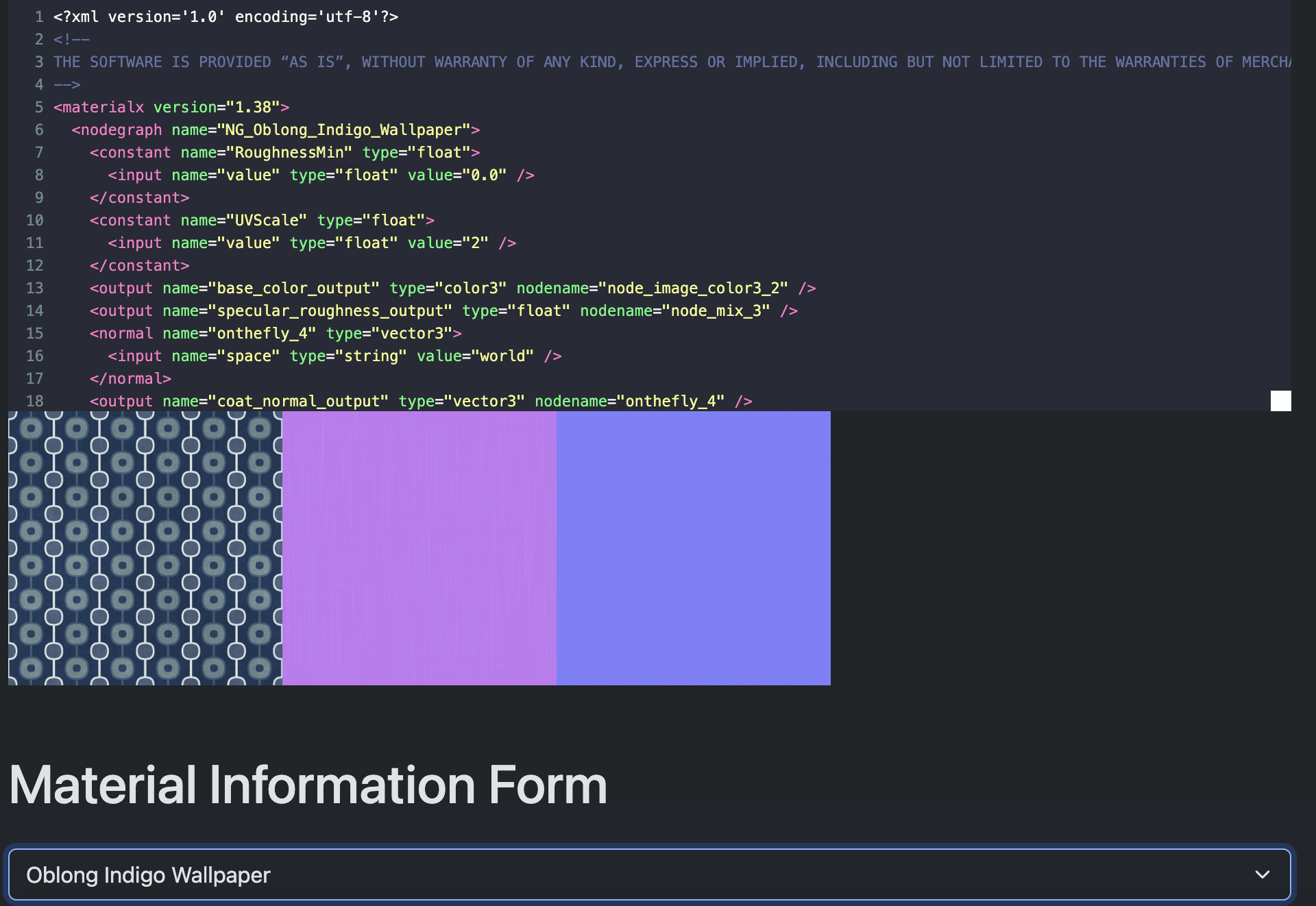Click the base_color_output name text
This screenshot has height=906, width=1316.
click(x=294, y=289)
